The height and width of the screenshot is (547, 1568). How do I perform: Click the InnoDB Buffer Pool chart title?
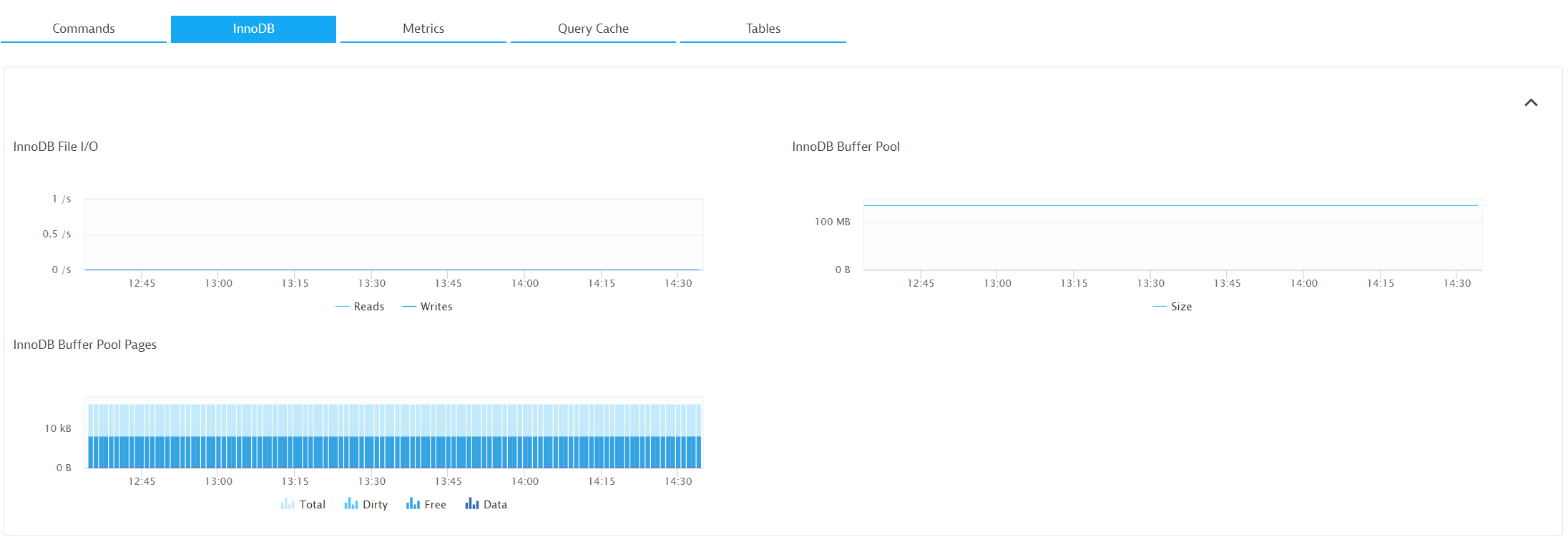click(846, 147)
